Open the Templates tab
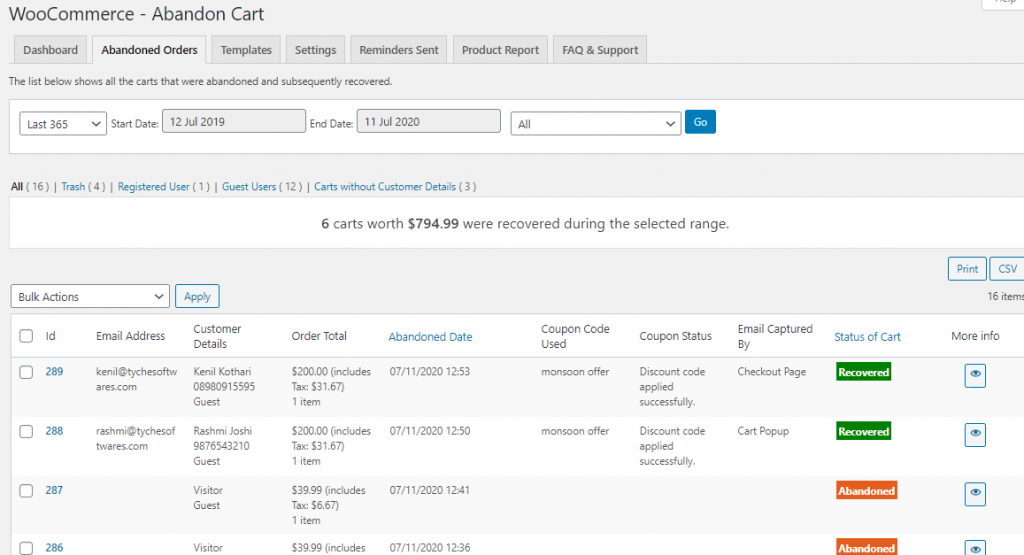The width and height of the screenshot is (1024, 555). pos(246,50)
